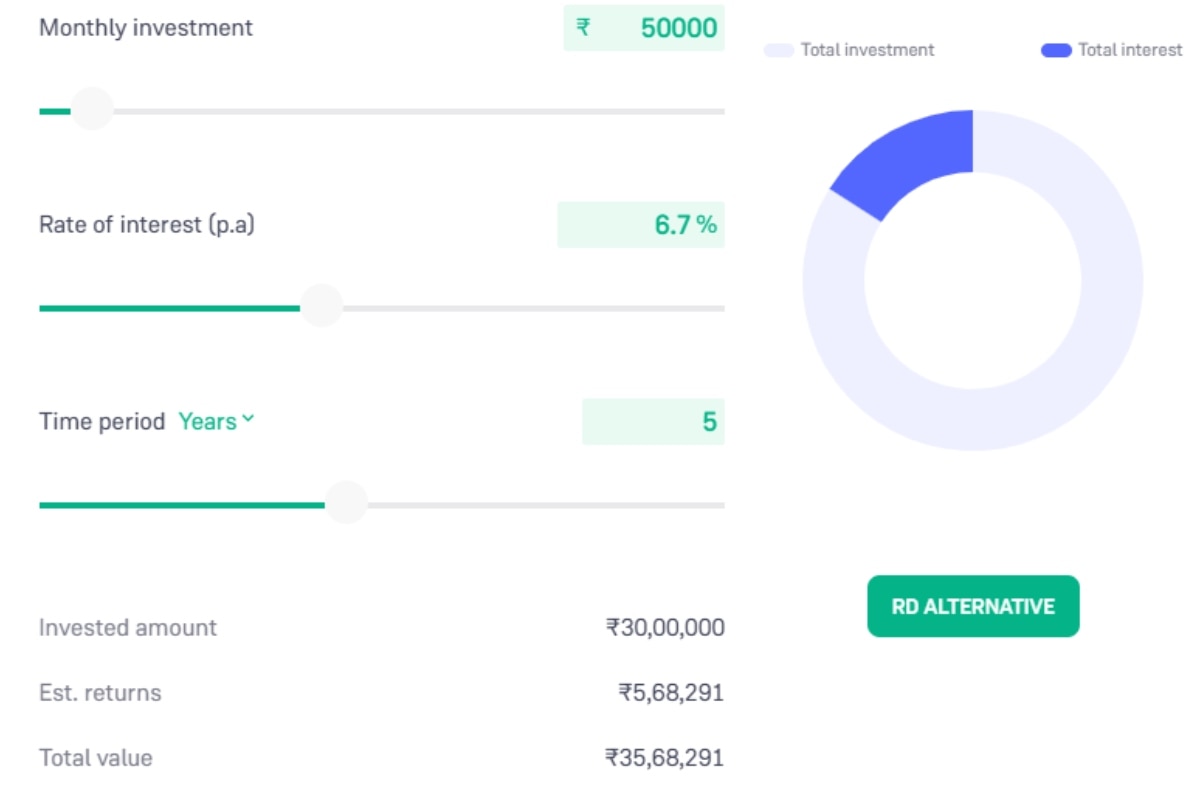Select the blue interest segment of donut chart
Screen dimensions: 1200x800
(910, 158)
